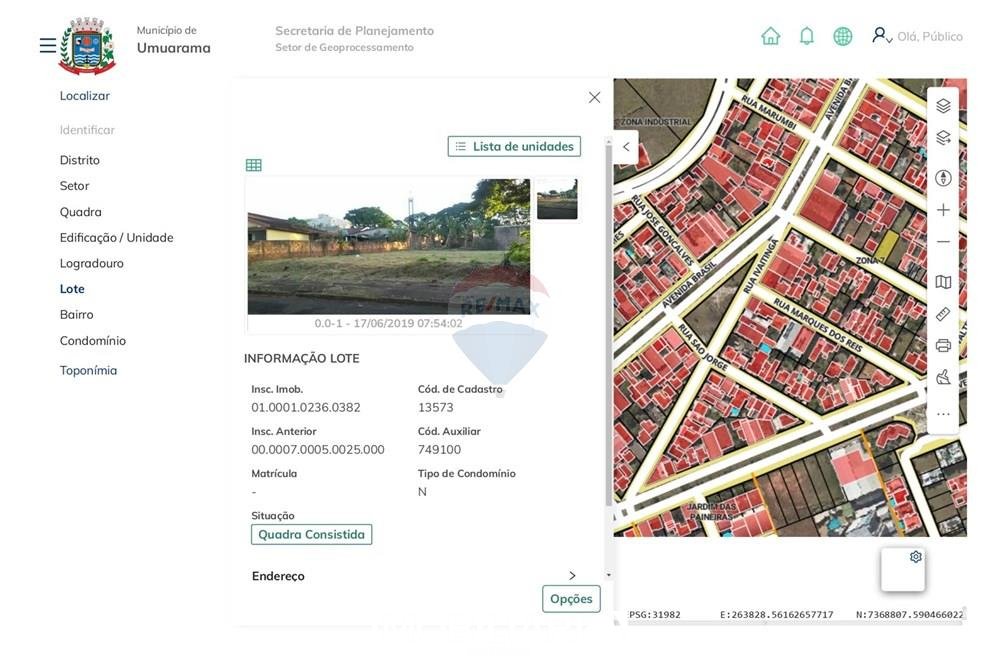1000x667 pixels.
Task: Select the ruler measurement tool
Action: pyautogui.click(x=943, y=314)
